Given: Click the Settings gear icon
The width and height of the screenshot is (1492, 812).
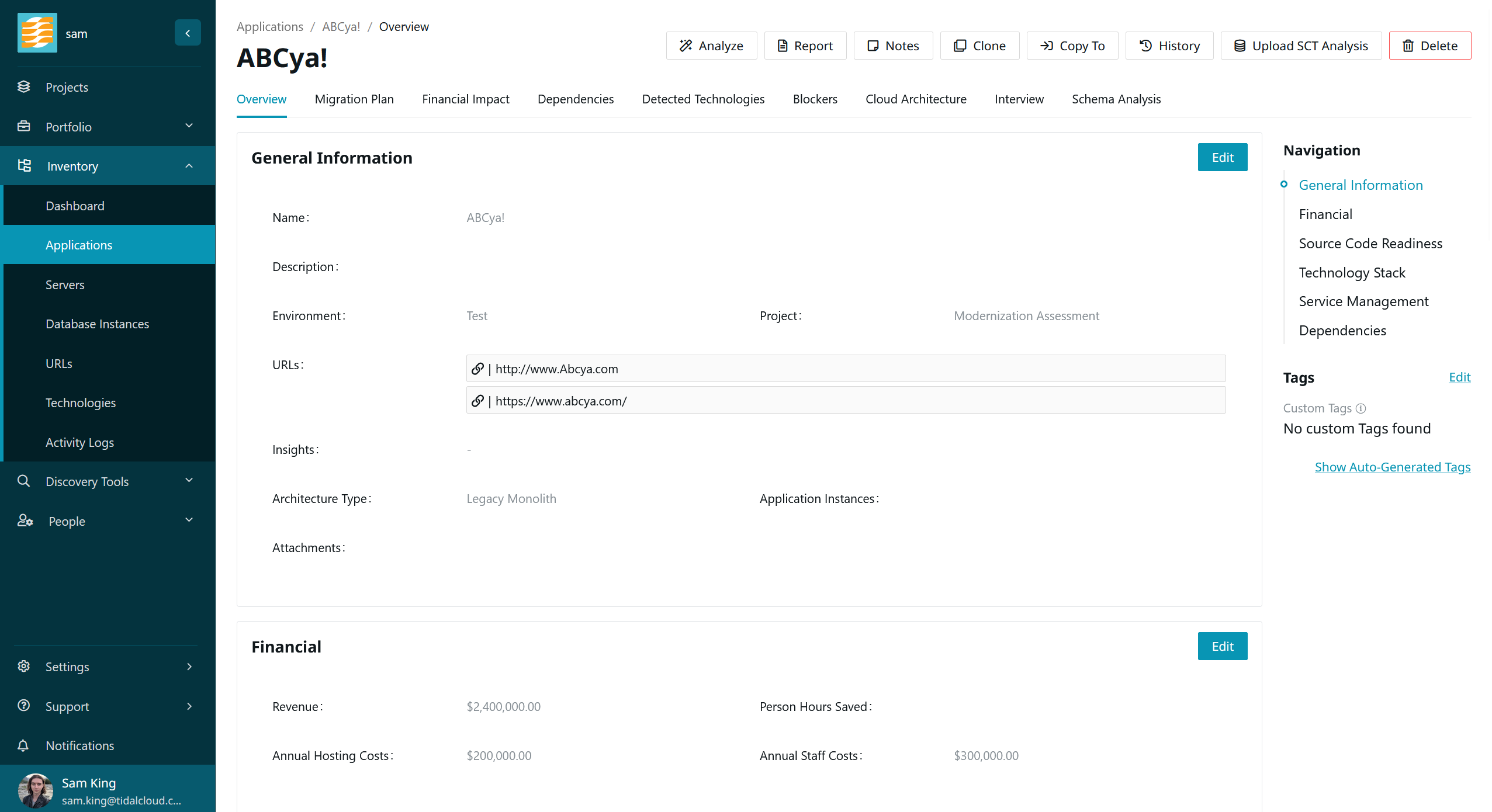Looking at the screenshot, I should [x=24, y=666].
